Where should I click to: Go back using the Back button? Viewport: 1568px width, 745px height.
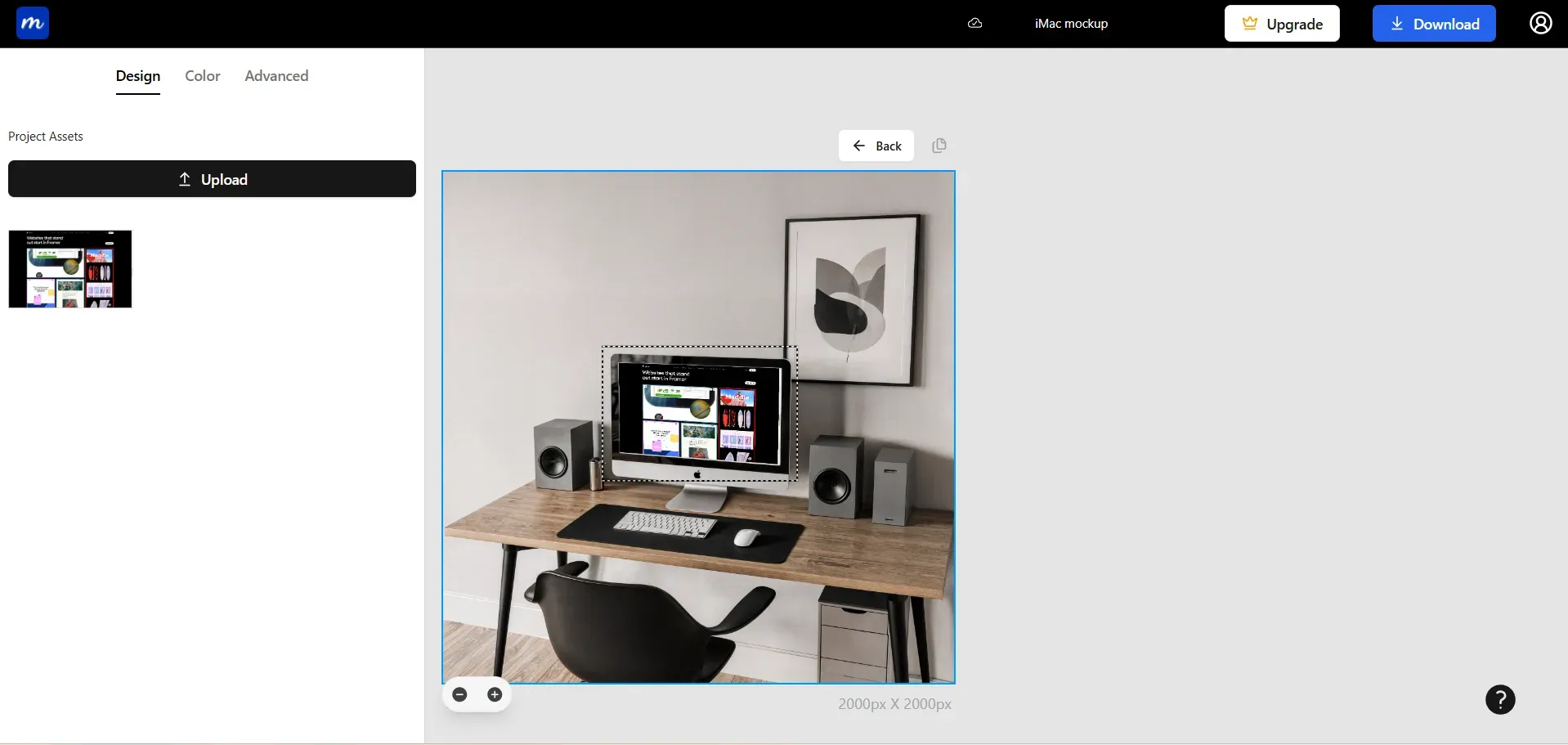876,145
